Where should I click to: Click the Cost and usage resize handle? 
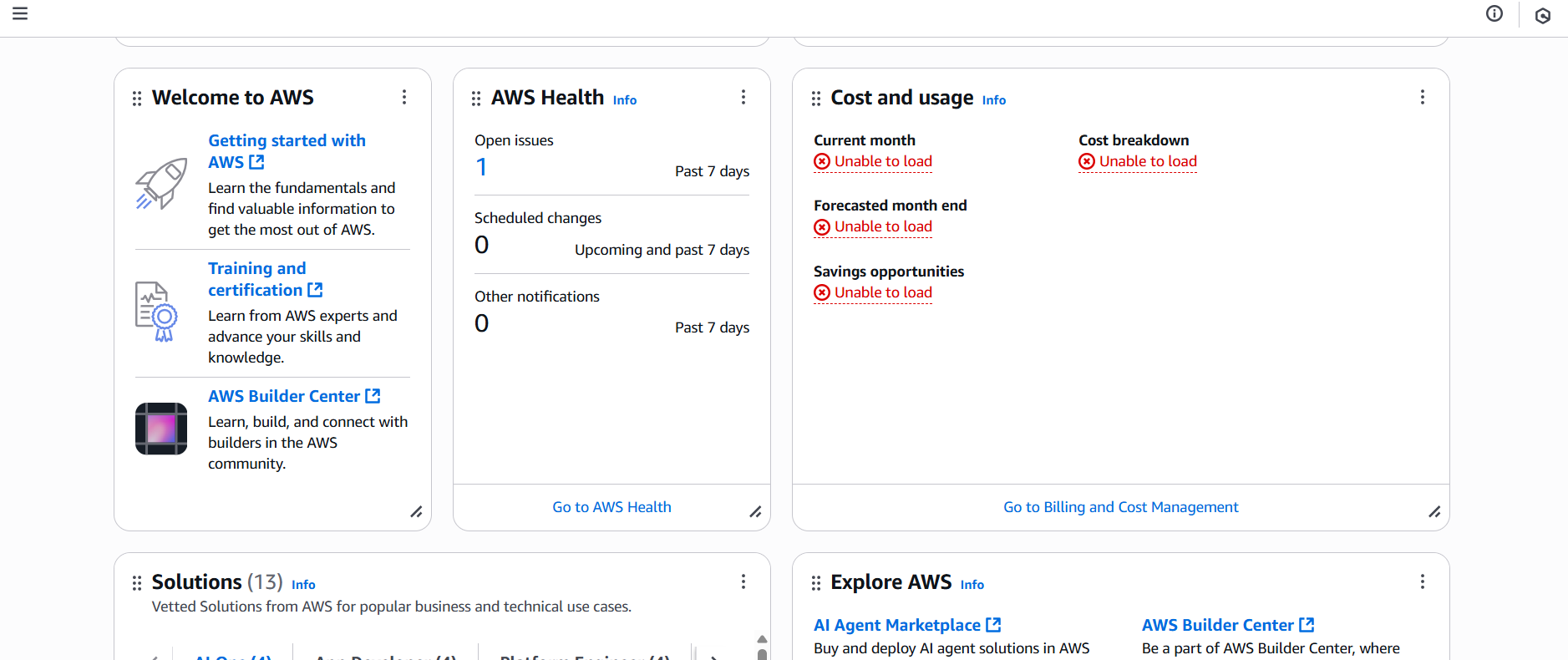point(1434,511)
